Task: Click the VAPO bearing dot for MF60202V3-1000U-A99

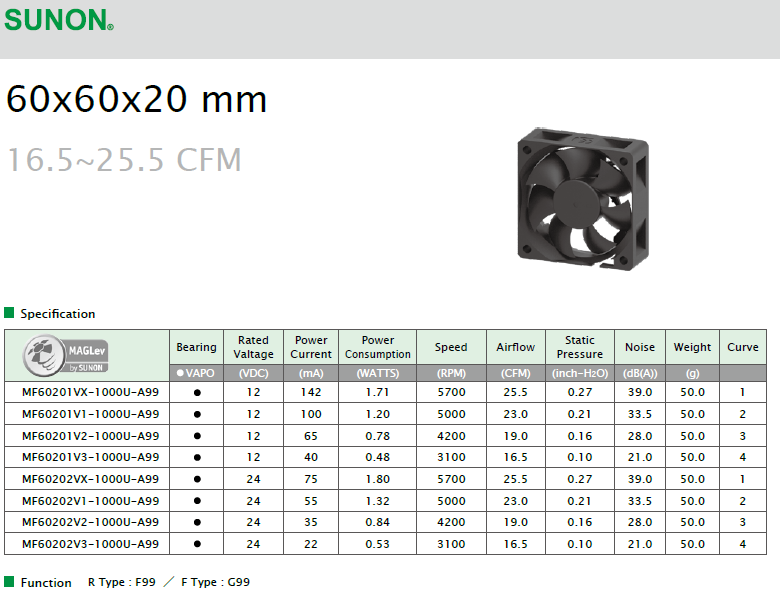Action: click(197, 544)
